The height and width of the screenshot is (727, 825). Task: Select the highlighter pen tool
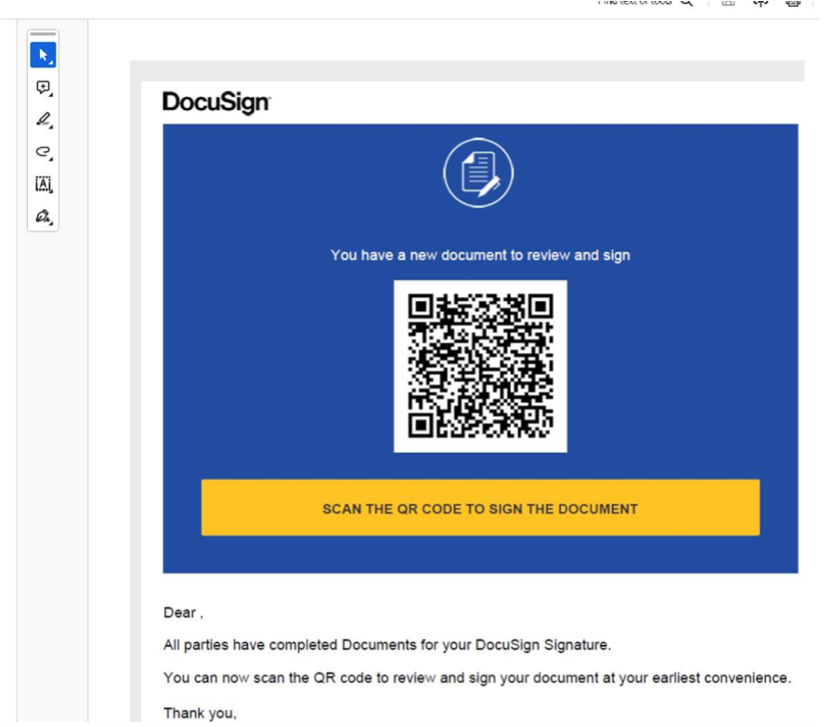click(43, 119)
